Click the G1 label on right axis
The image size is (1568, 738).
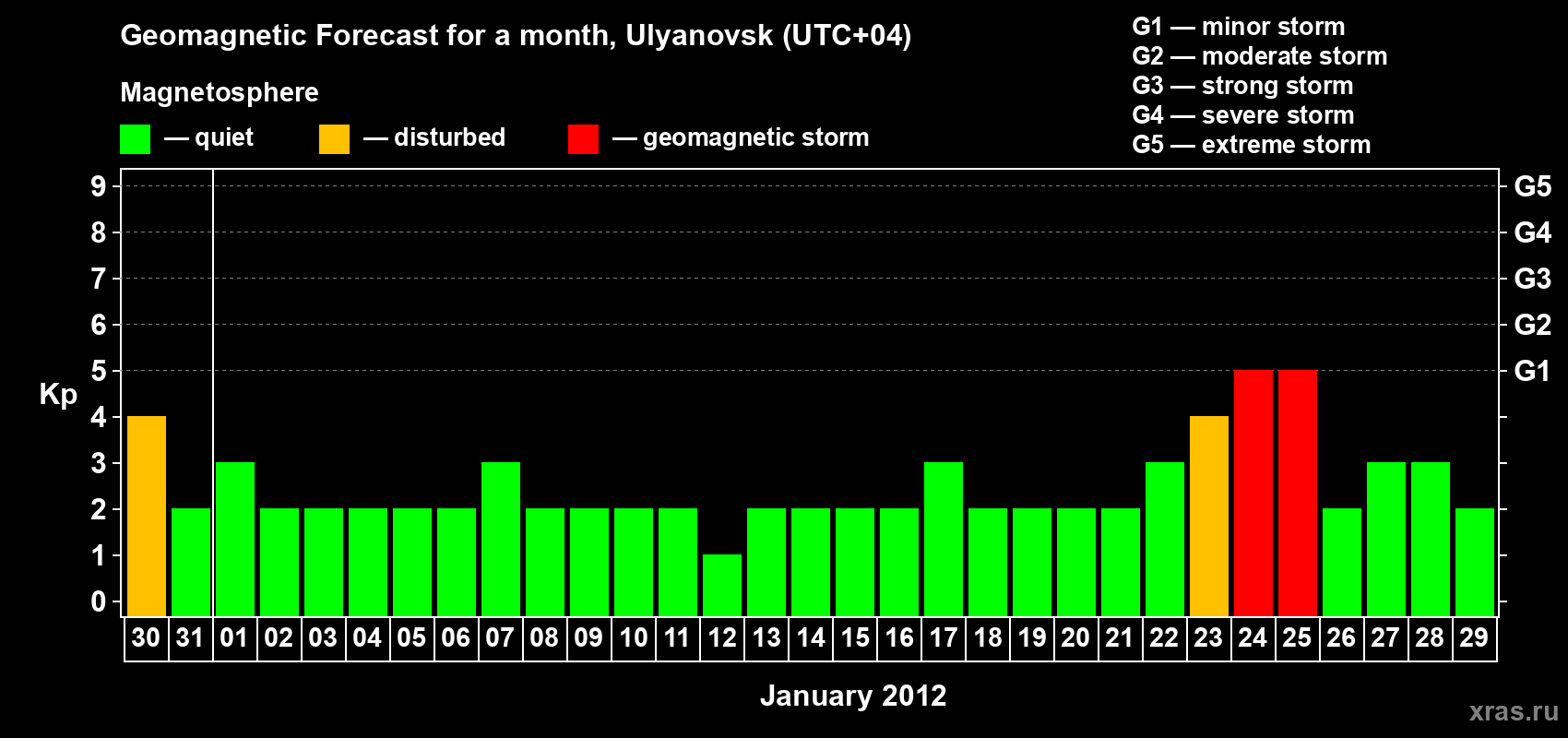pyautogui.click(x=1532, y=371)
